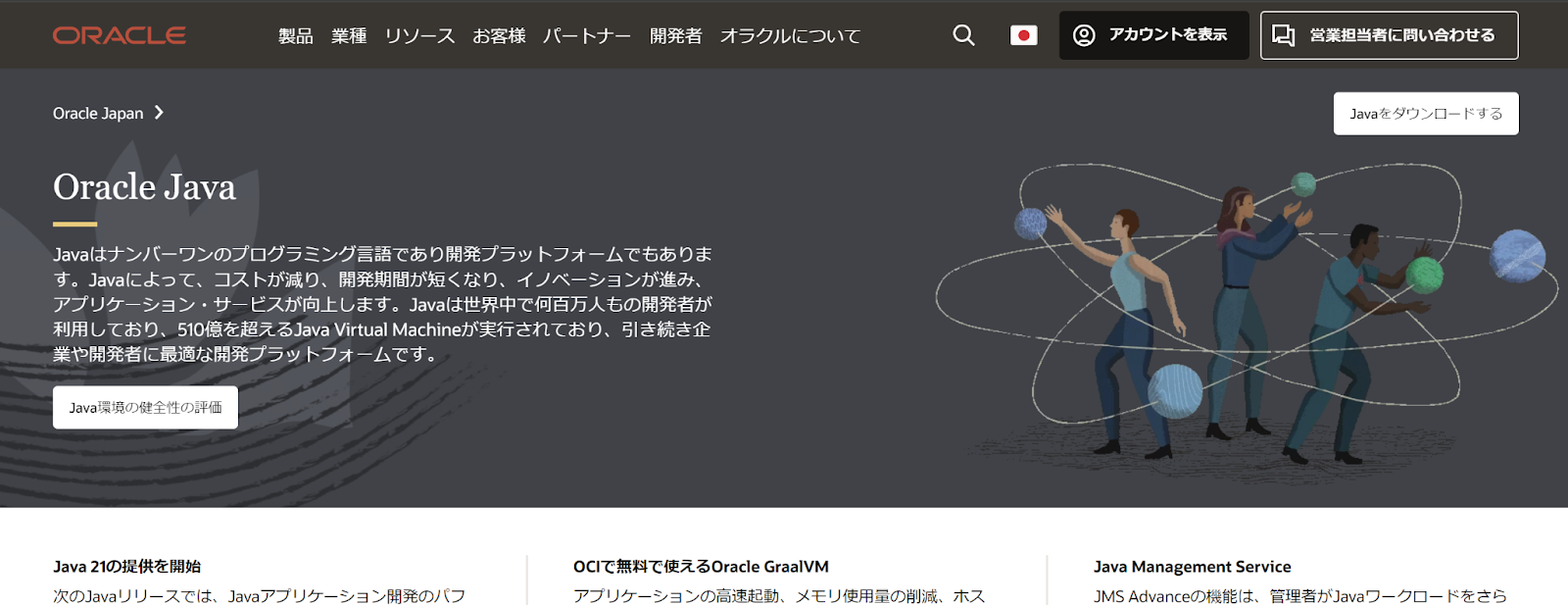The height and width of the screenshot is (605, 1568).
Task: Open the search magnifier icon
Action: (964, 35)
